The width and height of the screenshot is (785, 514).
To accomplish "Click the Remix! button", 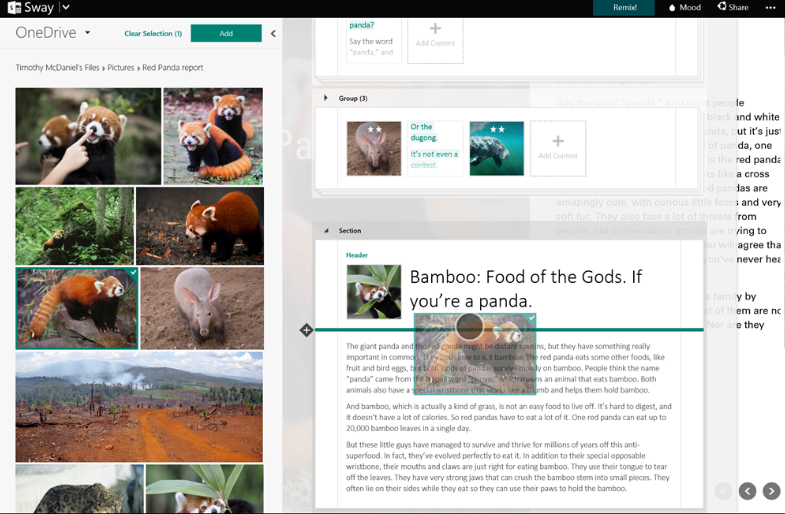I will point(624,8).
